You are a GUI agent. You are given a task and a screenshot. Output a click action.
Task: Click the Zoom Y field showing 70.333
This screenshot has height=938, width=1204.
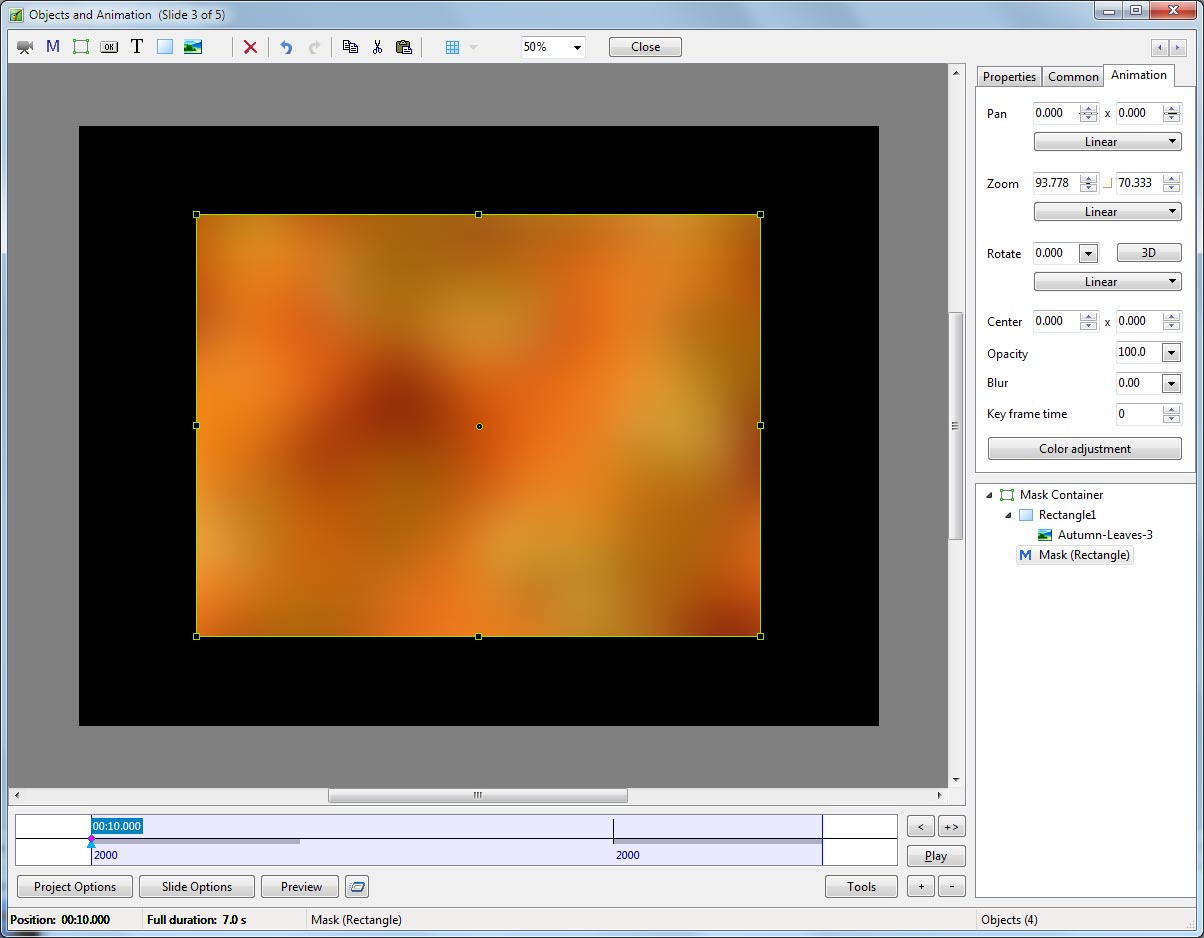point(1139,183)
